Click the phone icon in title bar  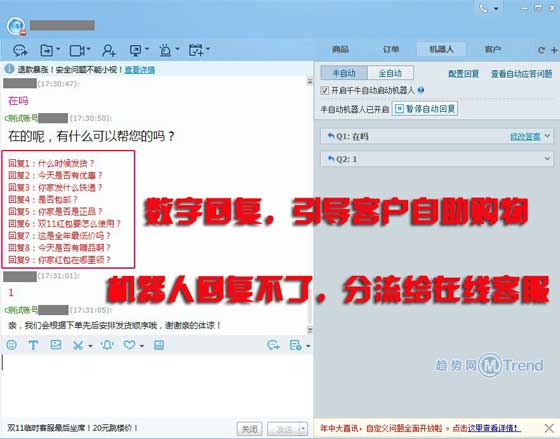pyautogui.click(x=484, y=8)
